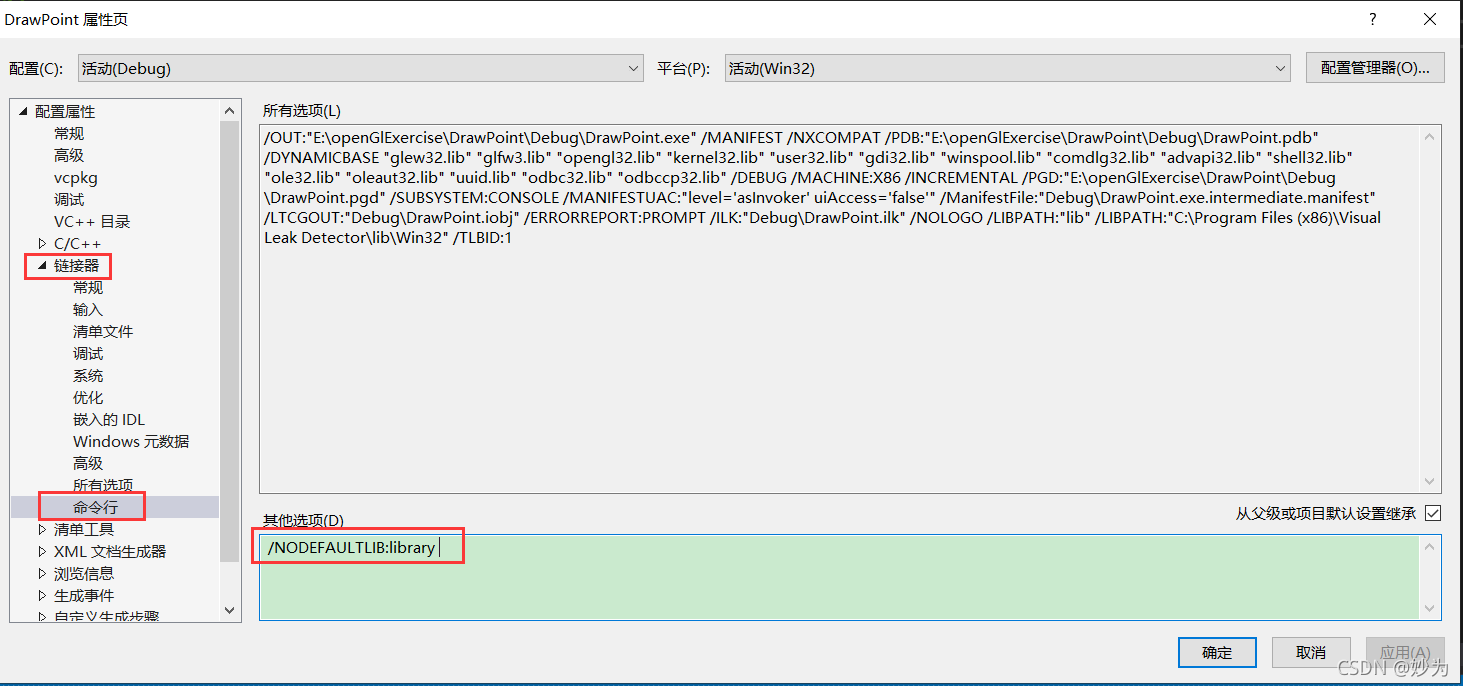
Task: Select 常规 under 链接器
Action: pos(88,287)
